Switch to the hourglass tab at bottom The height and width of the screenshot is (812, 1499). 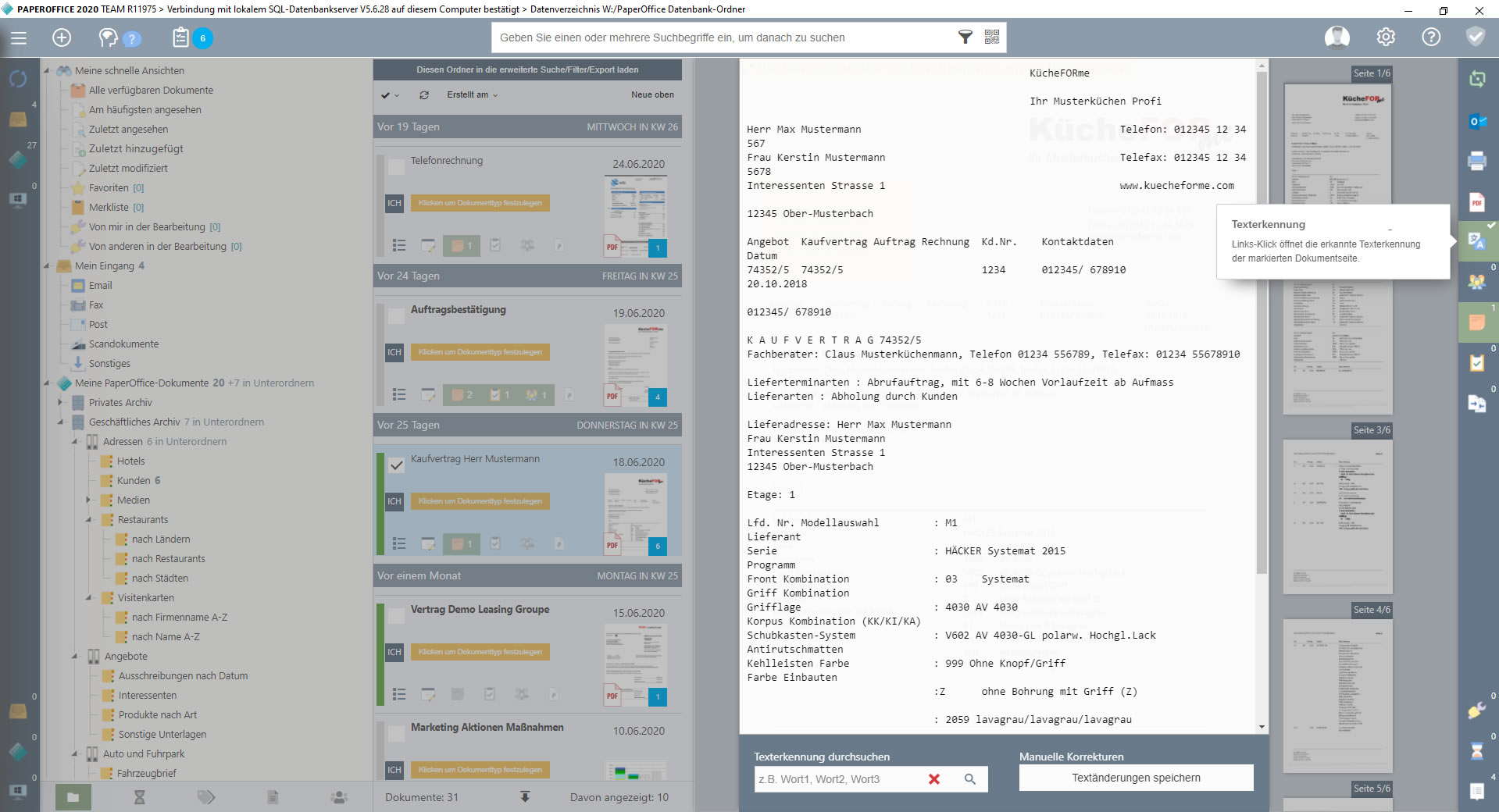point(139,797)
